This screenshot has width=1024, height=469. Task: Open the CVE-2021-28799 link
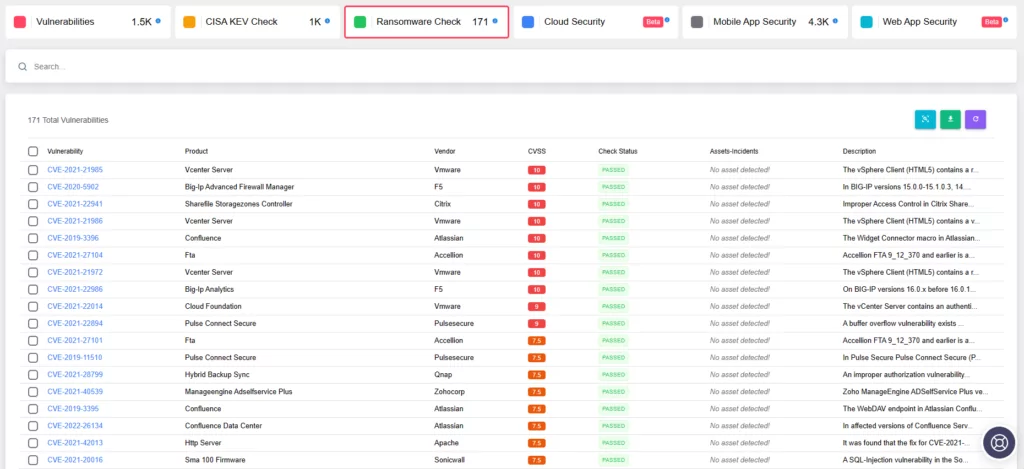pyautogui.click(x=75, y=374)
